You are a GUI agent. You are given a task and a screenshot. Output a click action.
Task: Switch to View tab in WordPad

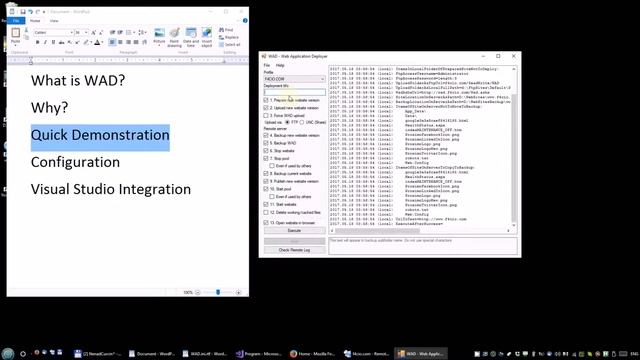pos(54,20)
